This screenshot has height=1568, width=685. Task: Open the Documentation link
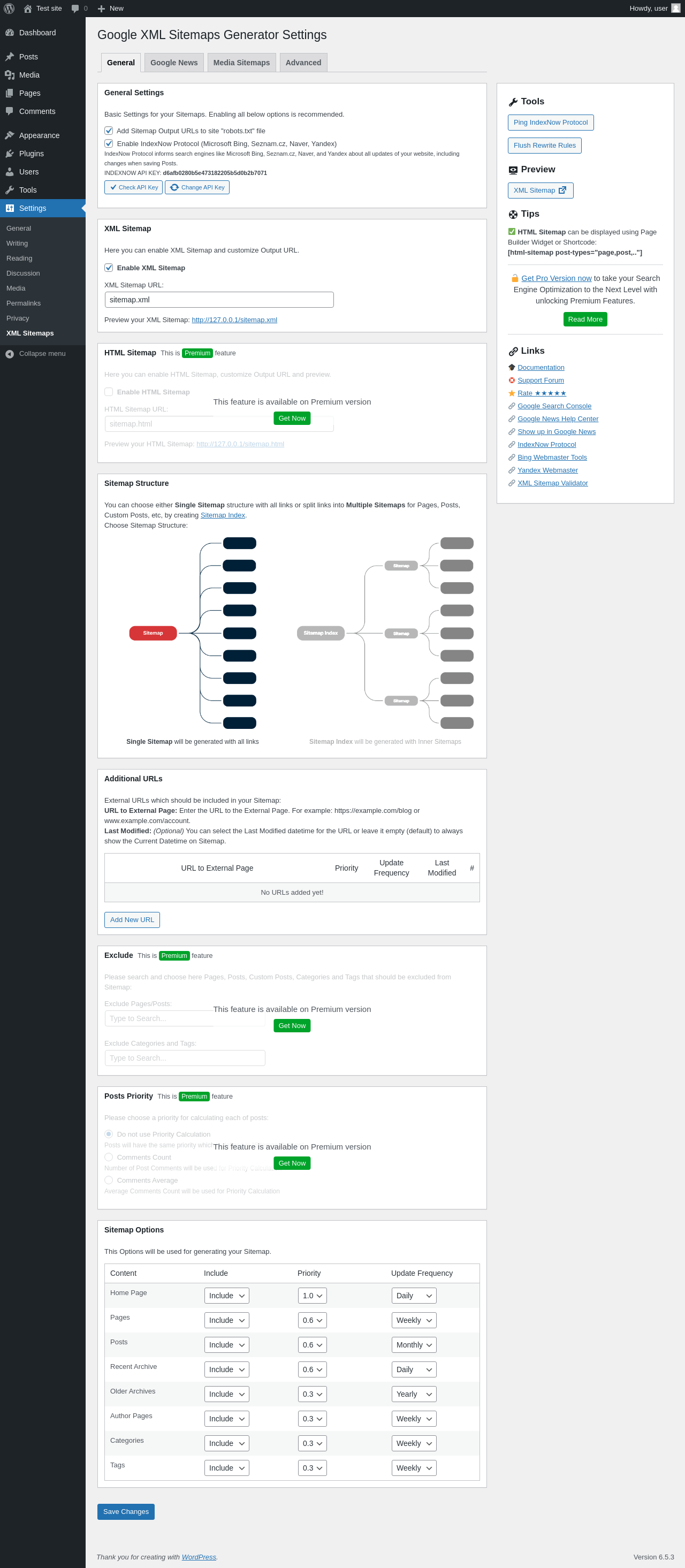[x=541, y=368]
